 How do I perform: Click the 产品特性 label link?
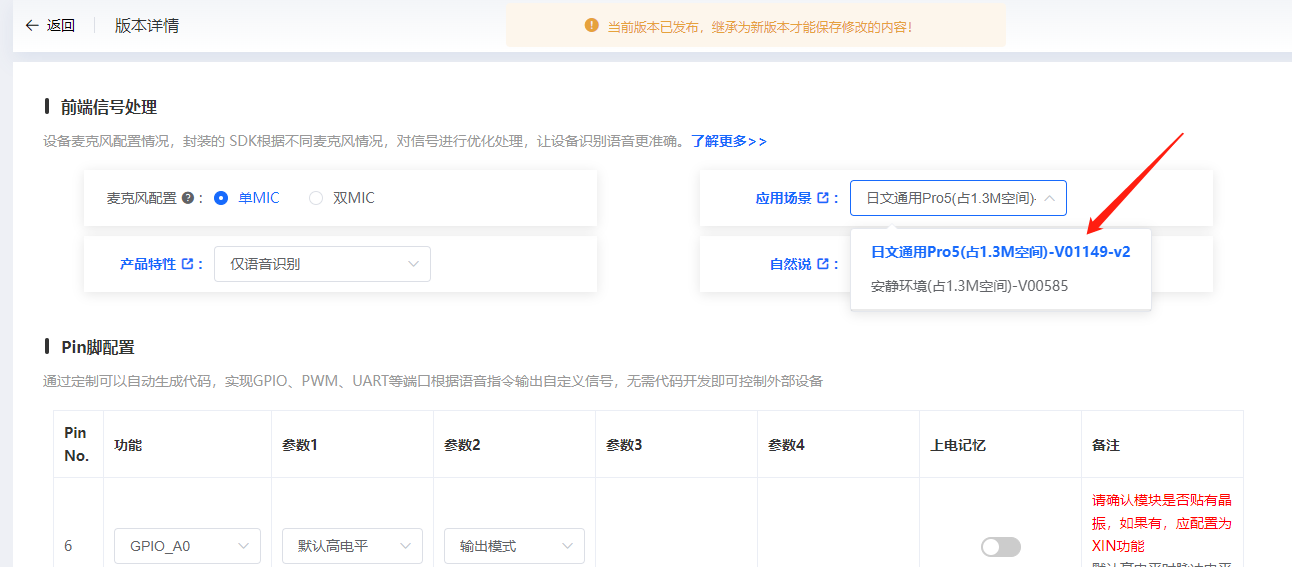148,264
